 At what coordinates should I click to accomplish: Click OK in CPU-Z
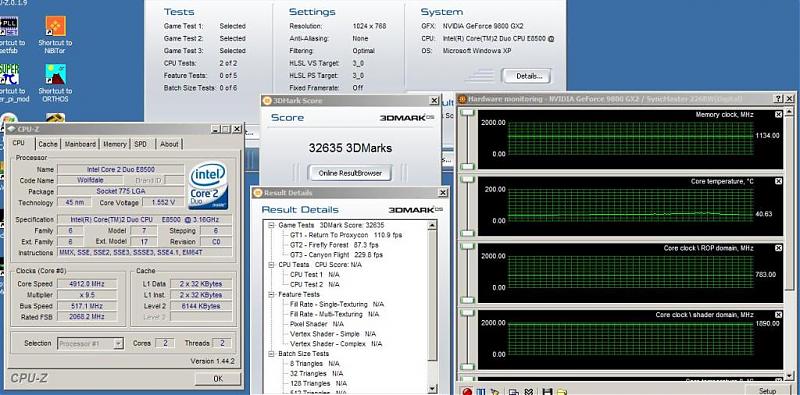218,379
